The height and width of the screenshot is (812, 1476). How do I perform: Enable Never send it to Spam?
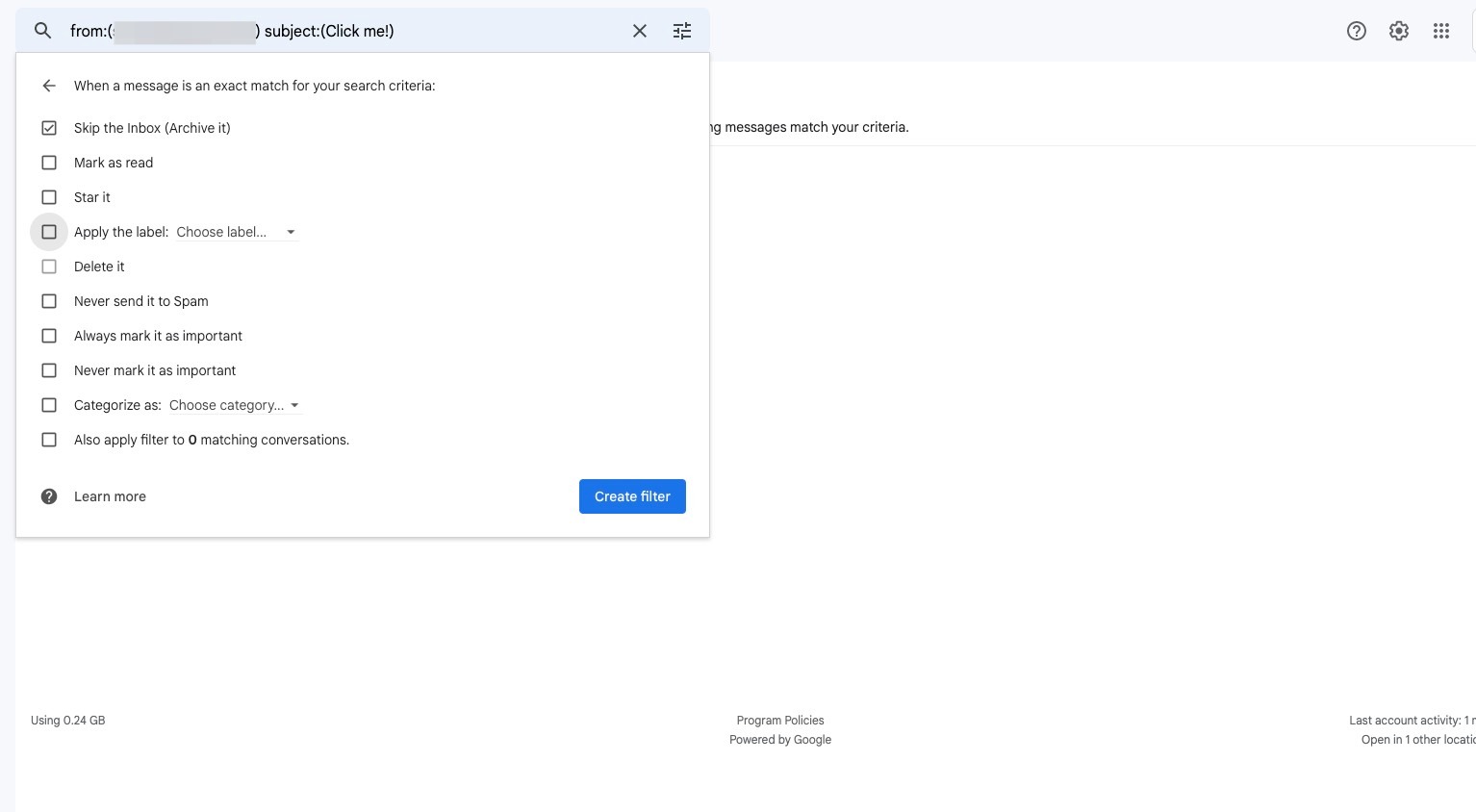pyautogui.click(x=49, y=301)
